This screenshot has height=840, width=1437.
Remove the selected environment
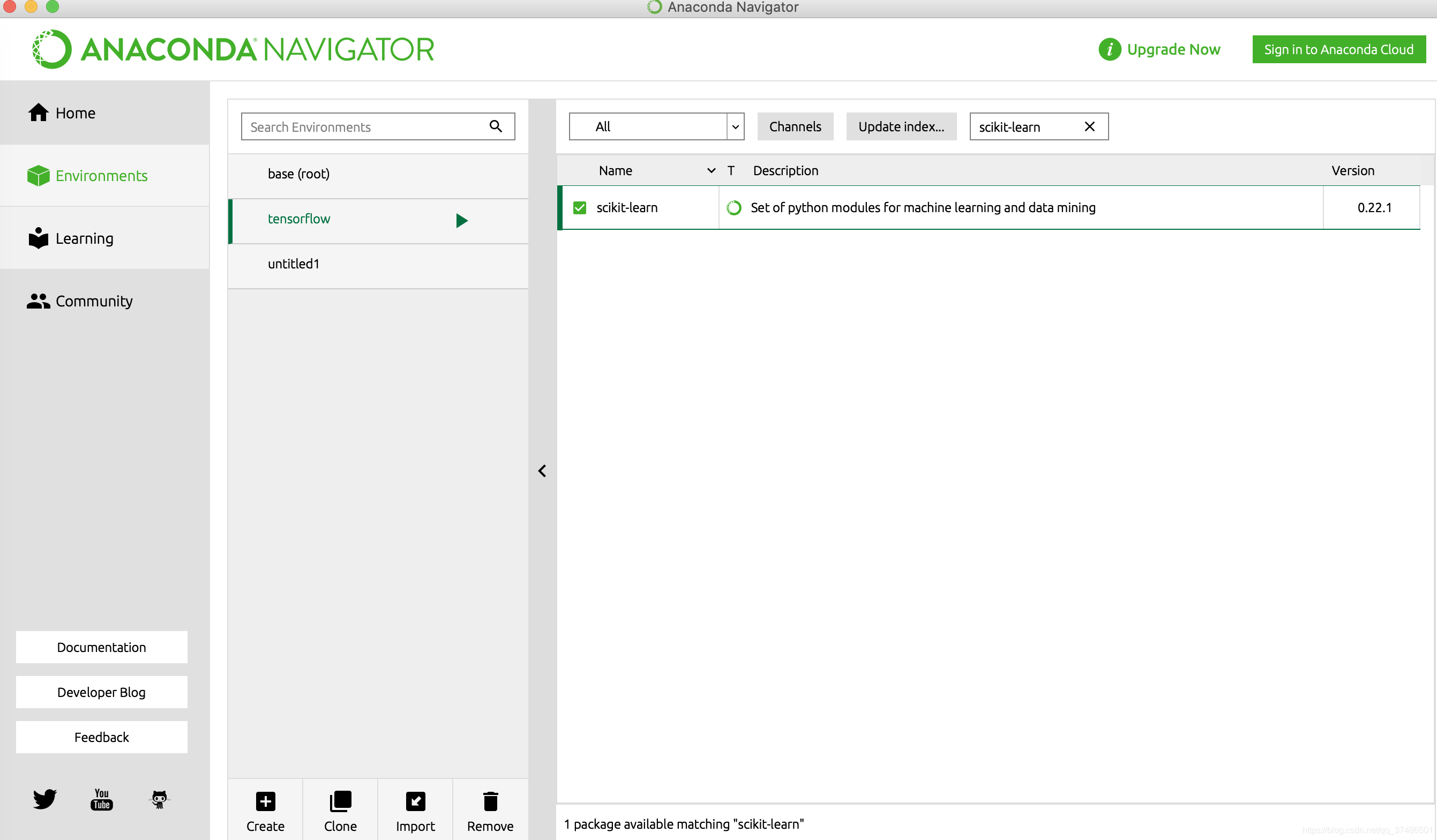pos(490,811)
